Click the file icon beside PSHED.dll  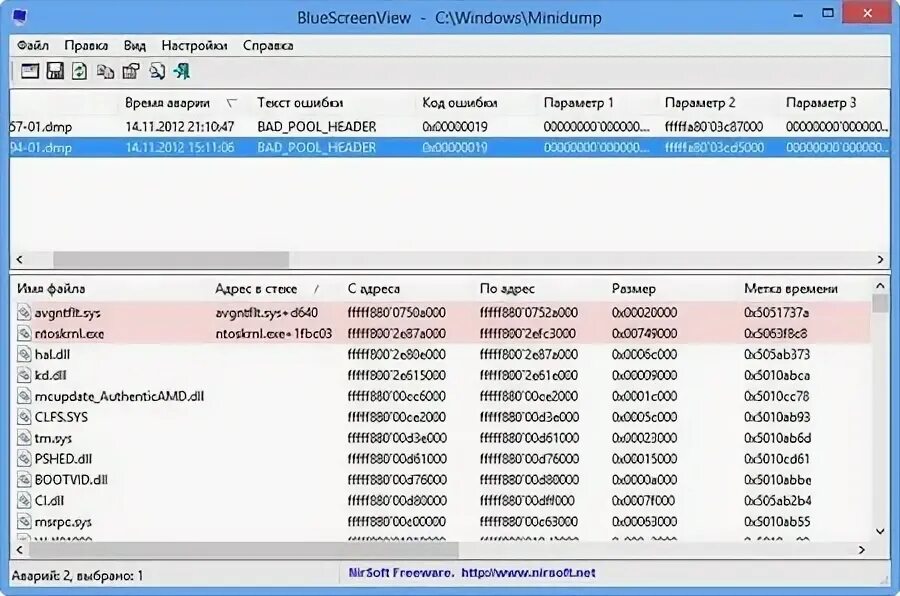(x=24, y=459)
